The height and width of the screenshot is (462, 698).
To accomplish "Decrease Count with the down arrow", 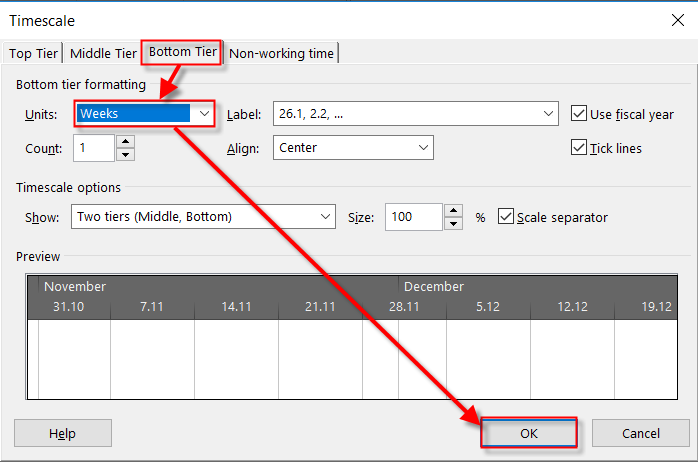I will 125,154.
